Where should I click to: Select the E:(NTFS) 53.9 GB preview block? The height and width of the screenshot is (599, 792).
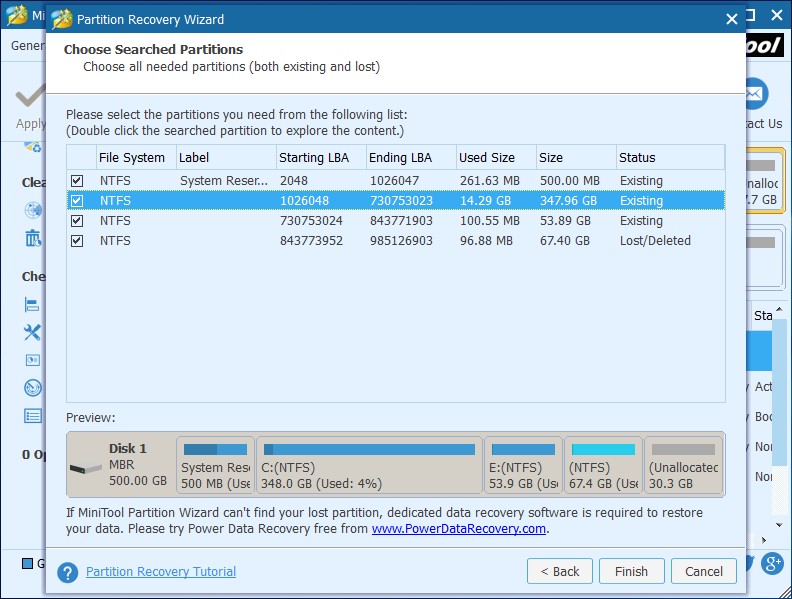coord(523,465)
